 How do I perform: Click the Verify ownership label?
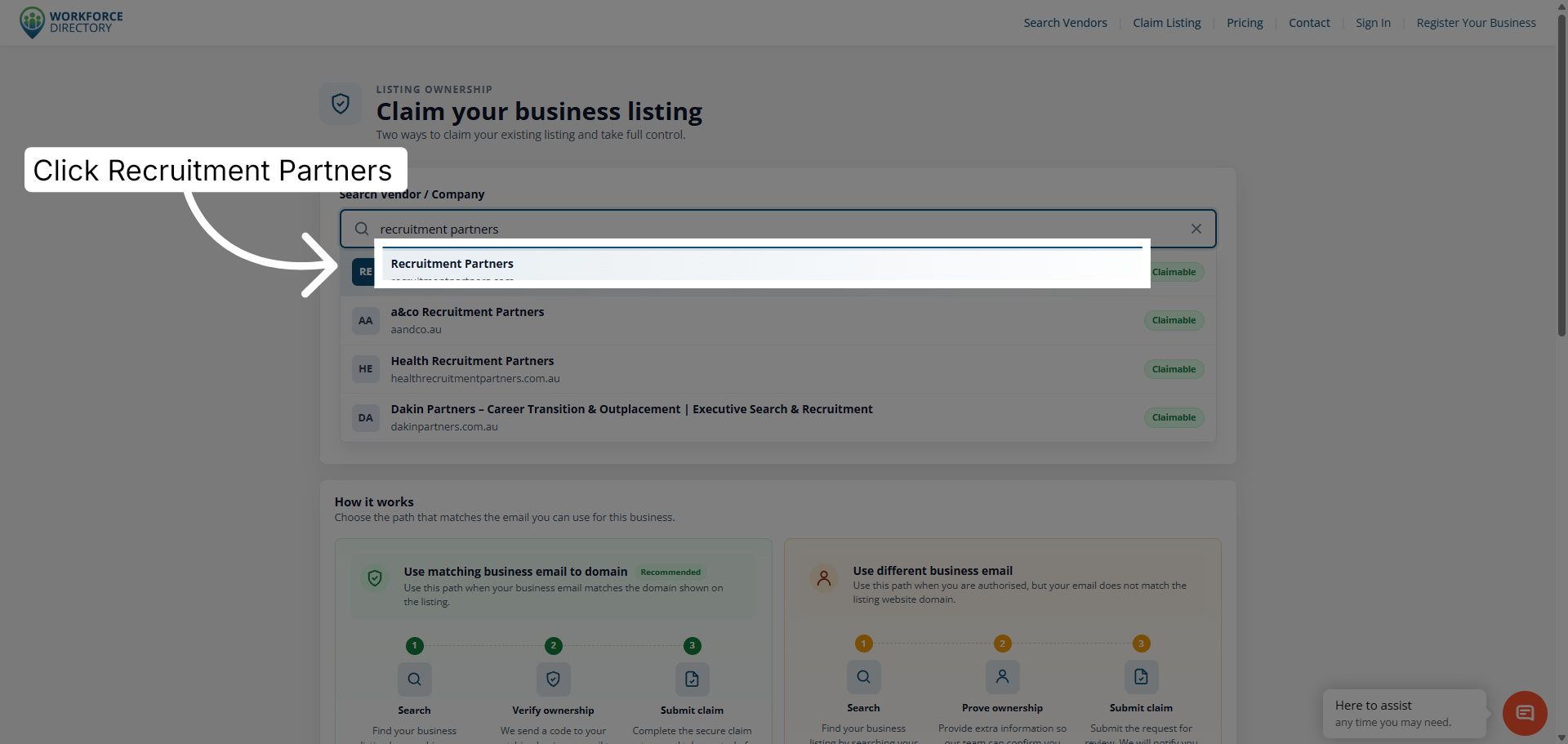(x=553, y=711)
